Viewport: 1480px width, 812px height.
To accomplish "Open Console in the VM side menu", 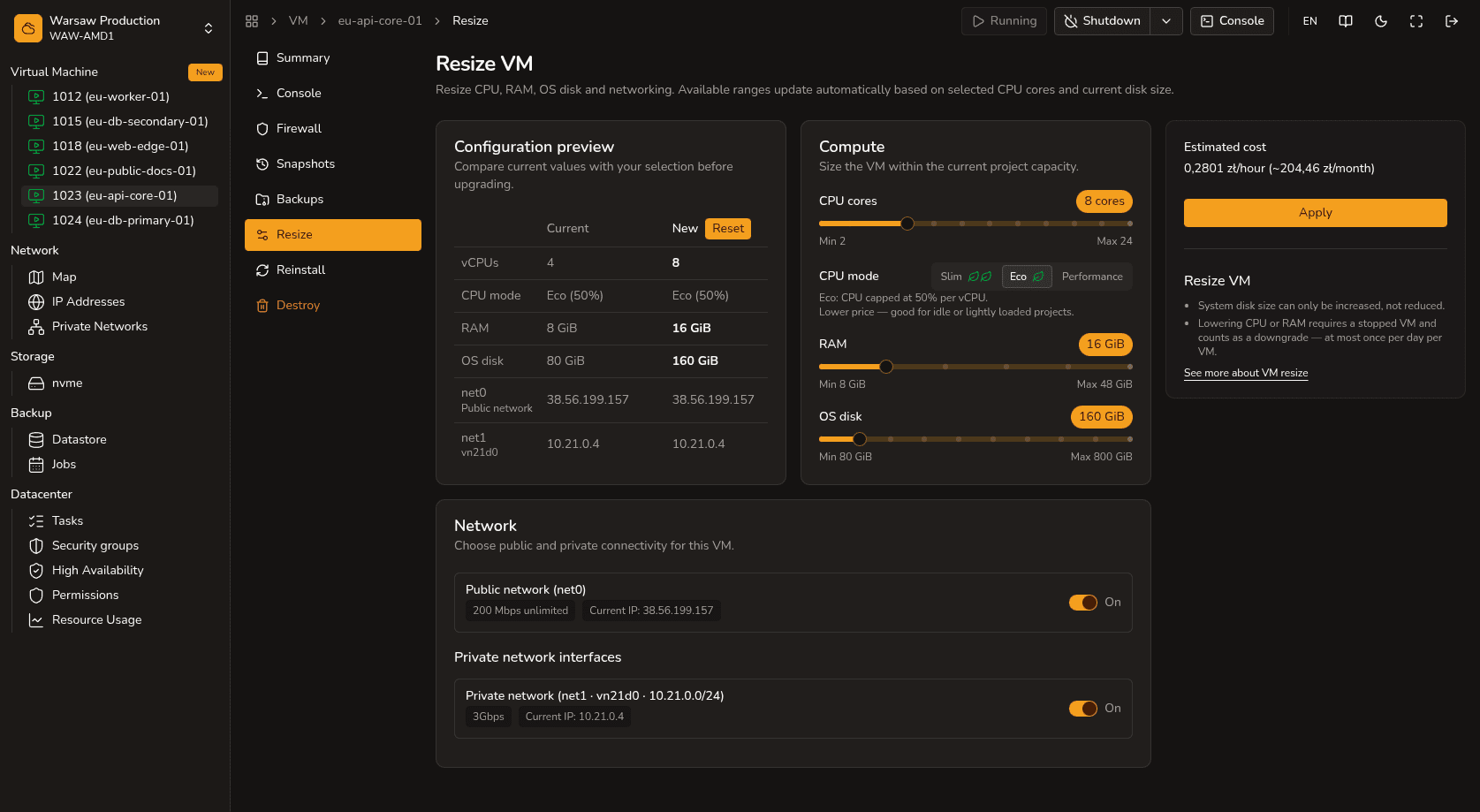I will click(x=333, y=94).
